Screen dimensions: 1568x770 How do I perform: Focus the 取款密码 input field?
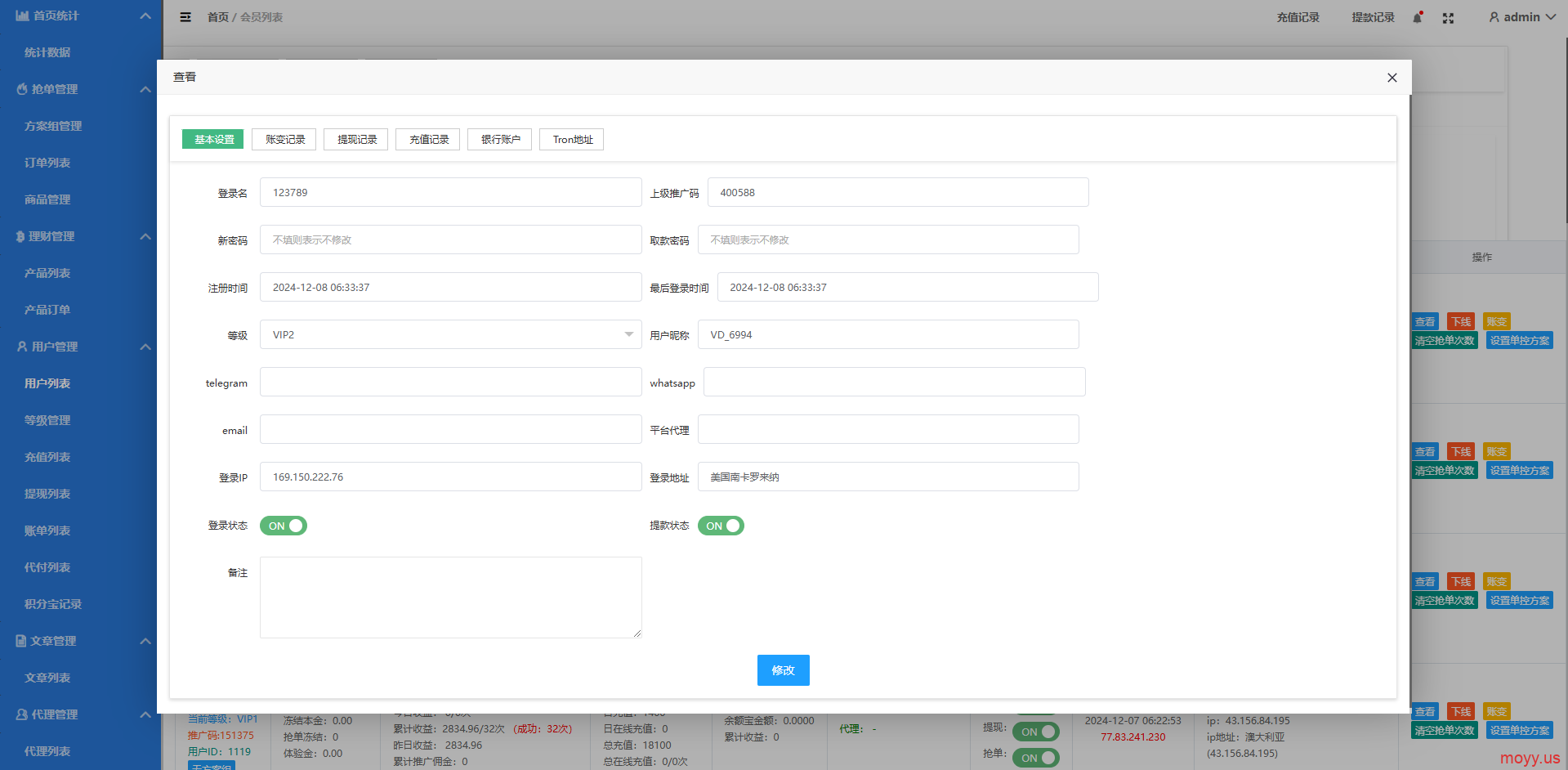[888, 240]
